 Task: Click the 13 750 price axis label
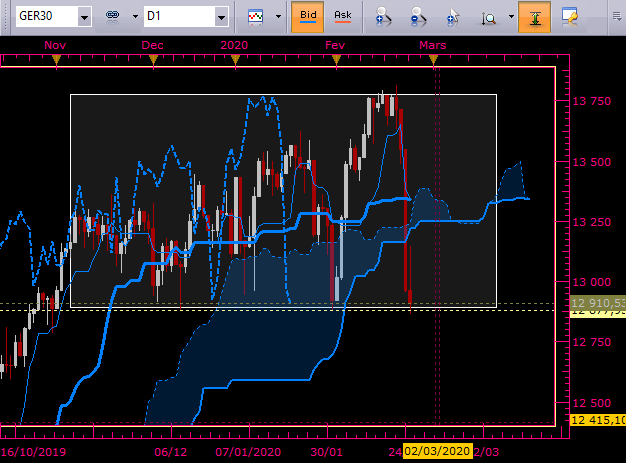[592, 101]
